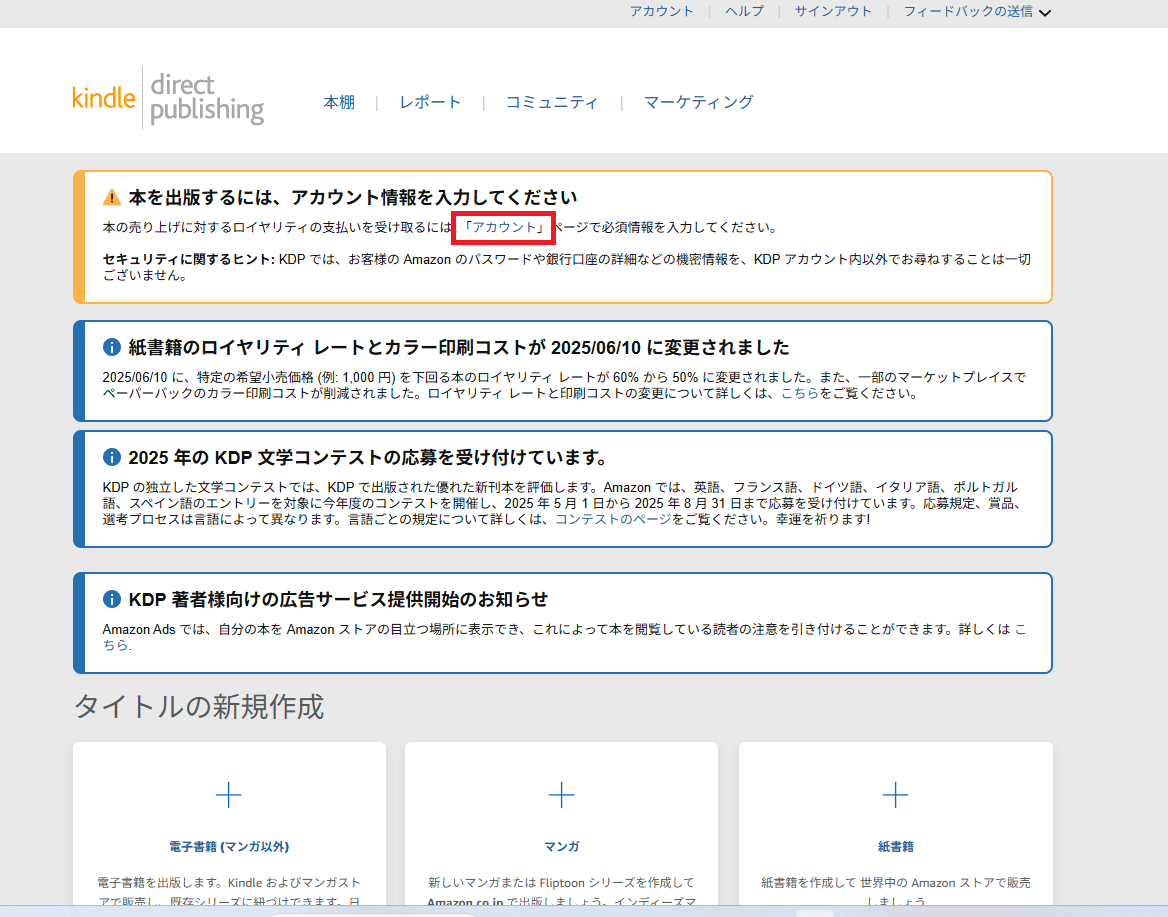Click the Kindle Direct Publishing logo
This screenshot has height=917, width=1168.
pyautogui.click(x=168, y=98)
